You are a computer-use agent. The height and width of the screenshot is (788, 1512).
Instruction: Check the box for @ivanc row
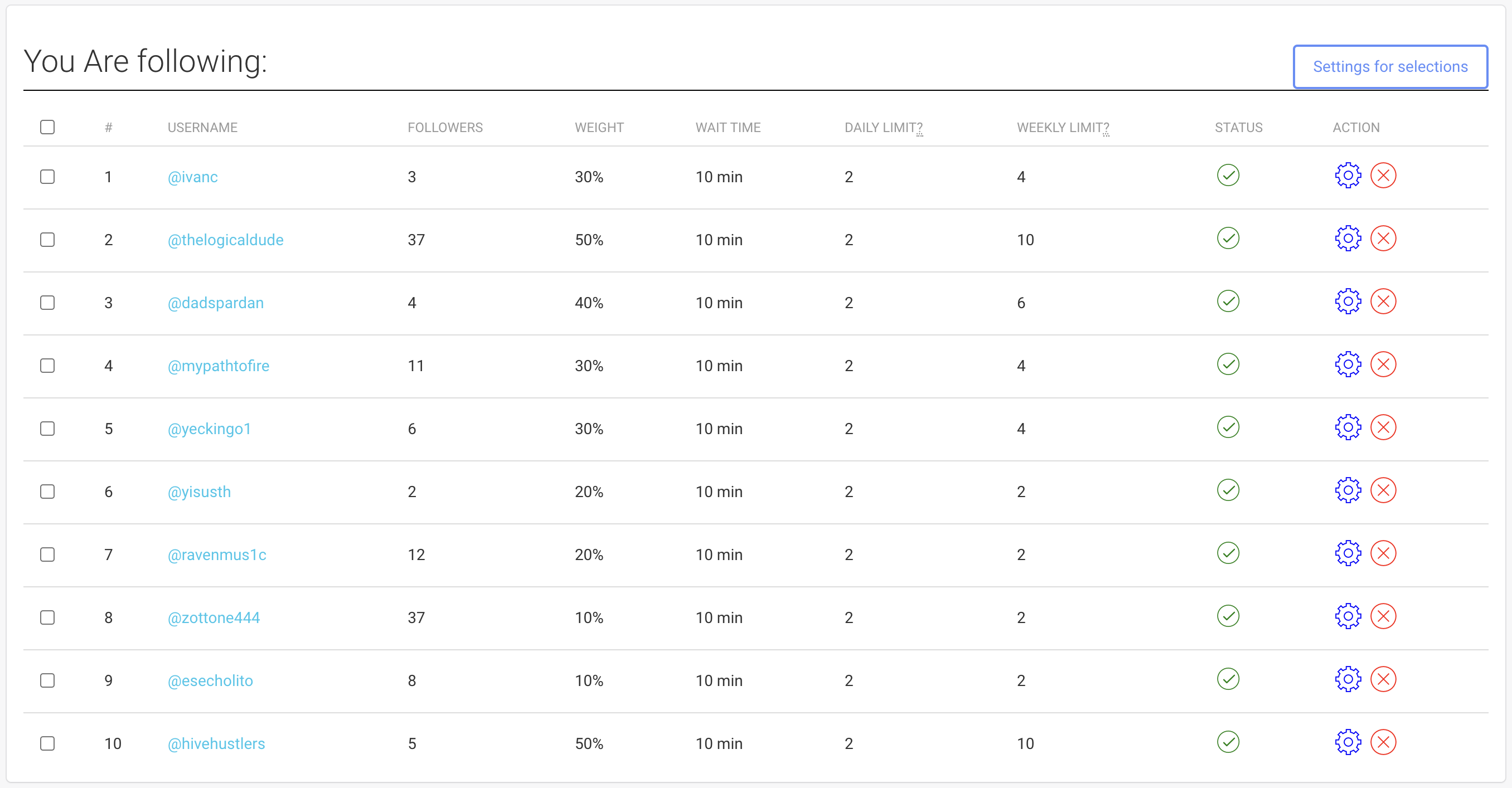coord(47,177)
